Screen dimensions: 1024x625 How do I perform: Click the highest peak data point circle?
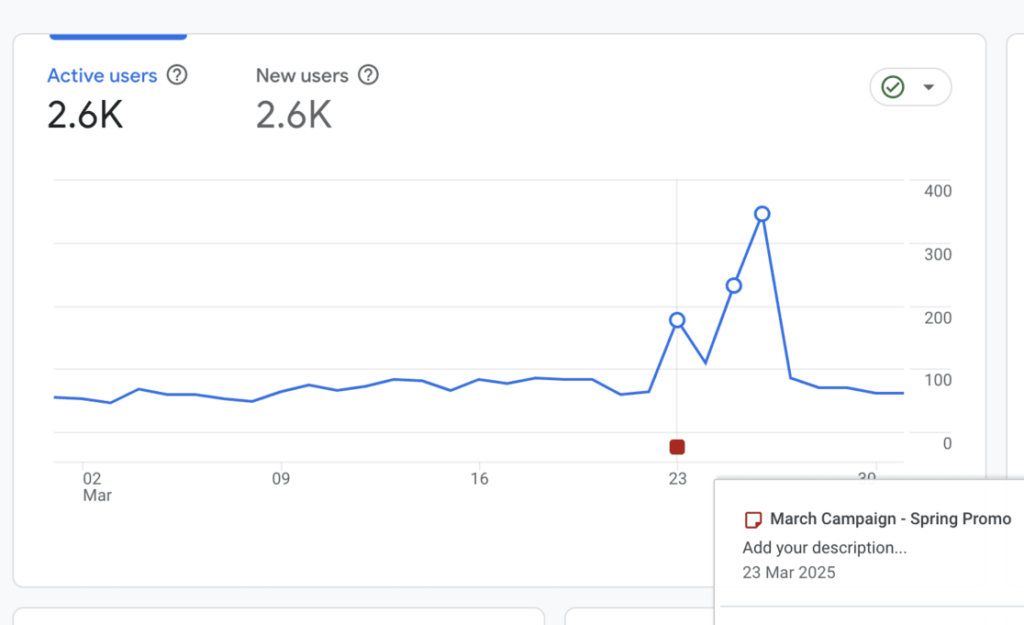click(762, 214)
